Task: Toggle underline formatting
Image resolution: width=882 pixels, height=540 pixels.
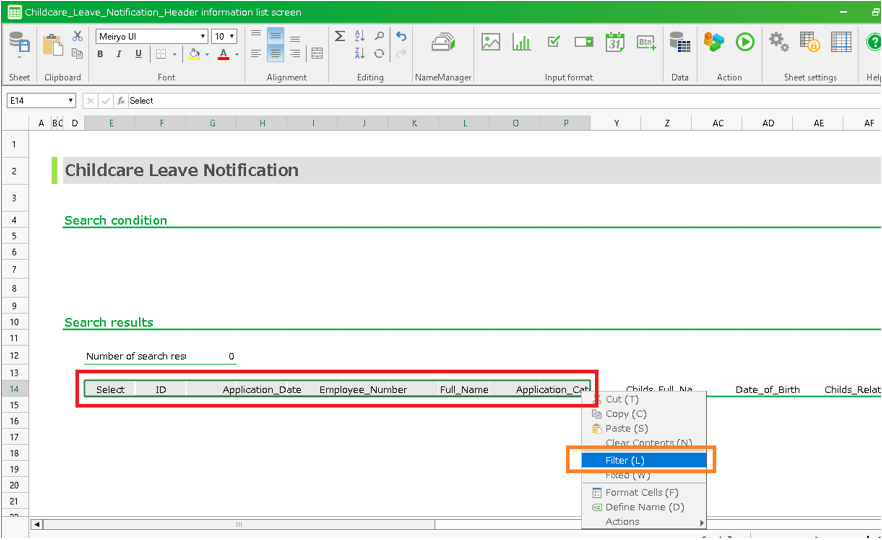Action: pos(138,54)
